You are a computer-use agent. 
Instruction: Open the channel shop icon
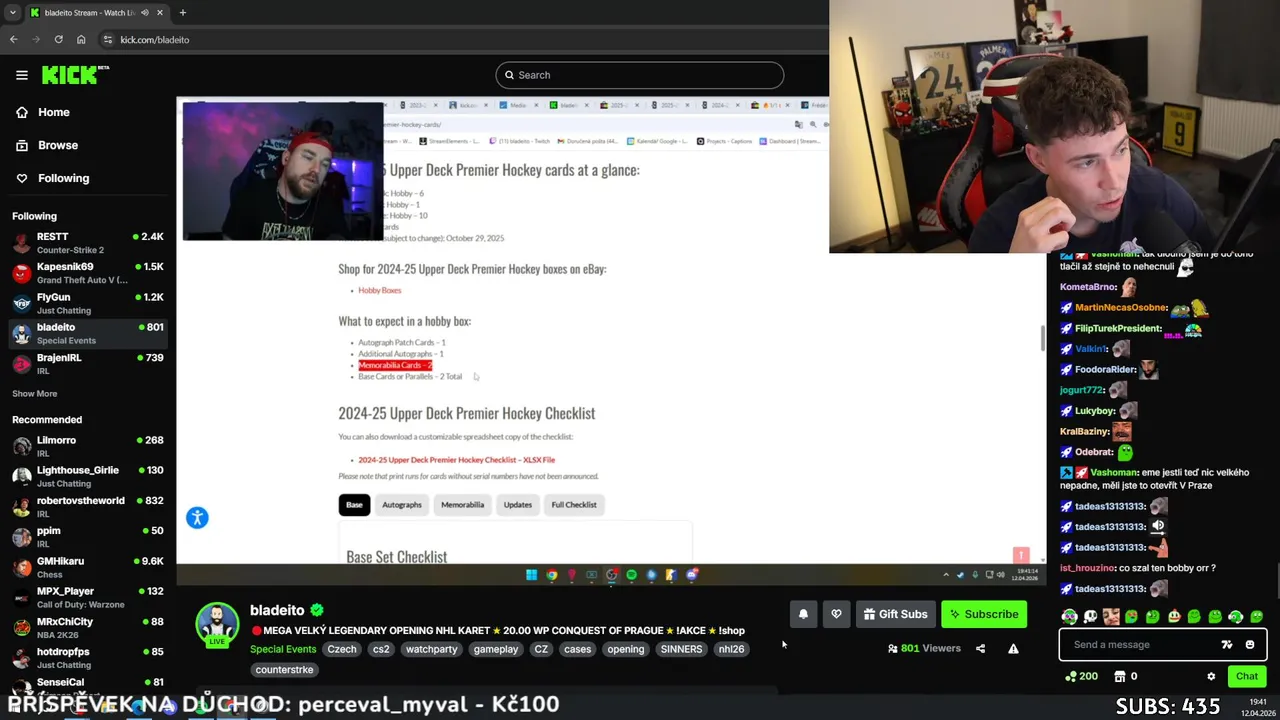pyautogui.click(x=1120, y=676)
